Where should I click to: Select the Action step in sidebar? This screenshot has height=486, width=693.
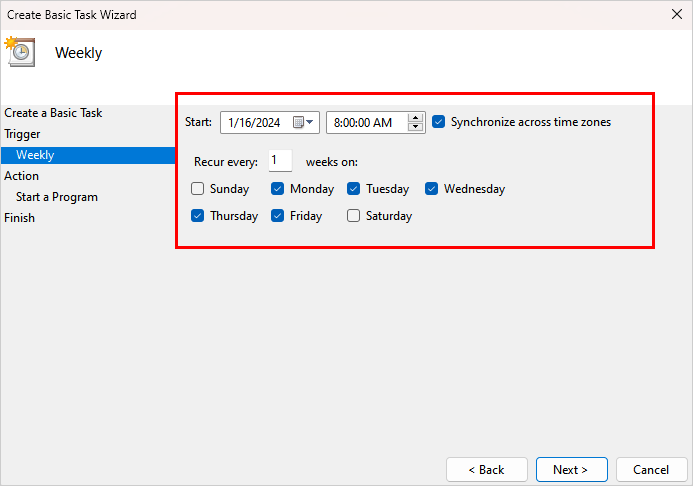click(22, 176)
